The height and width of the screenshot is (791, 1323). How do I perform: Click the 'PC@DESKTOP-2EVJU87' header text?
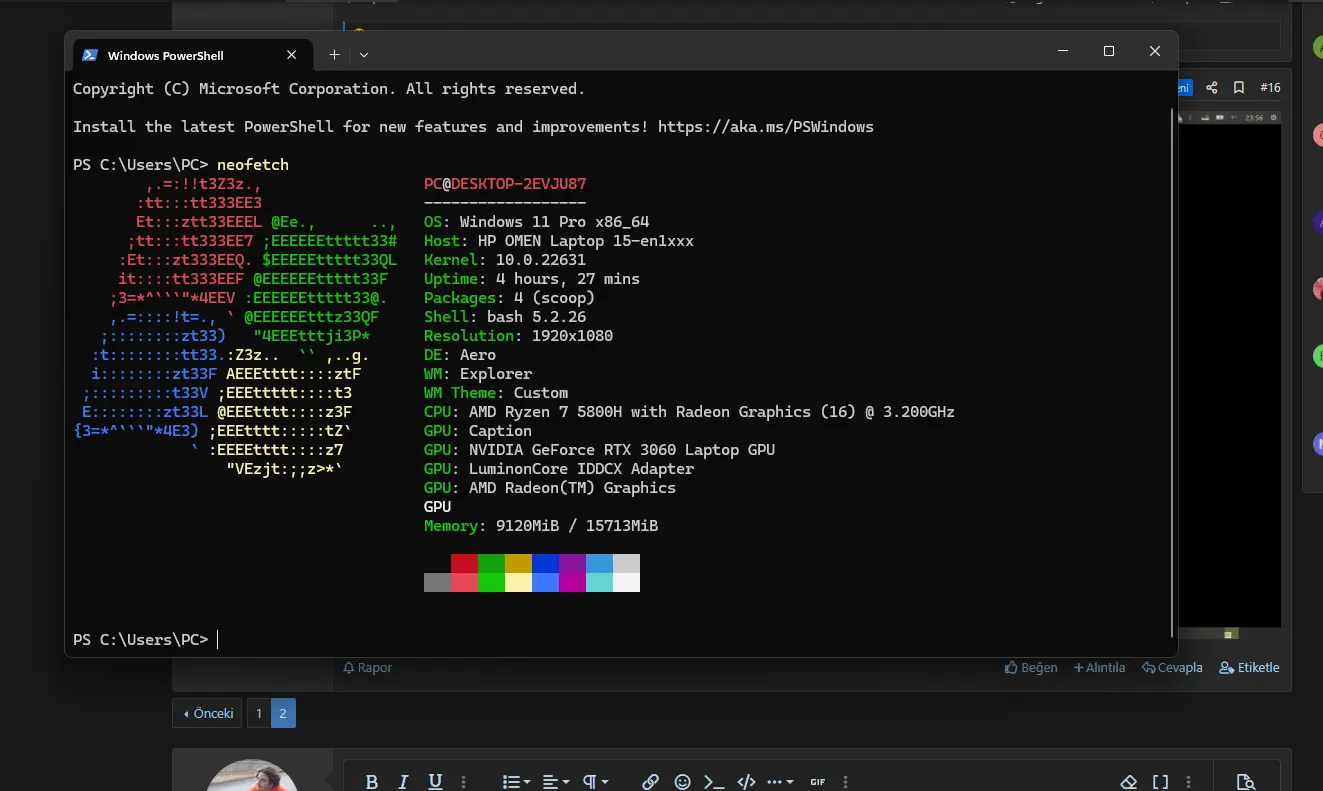pyautogui.click(x=505, y=184)
